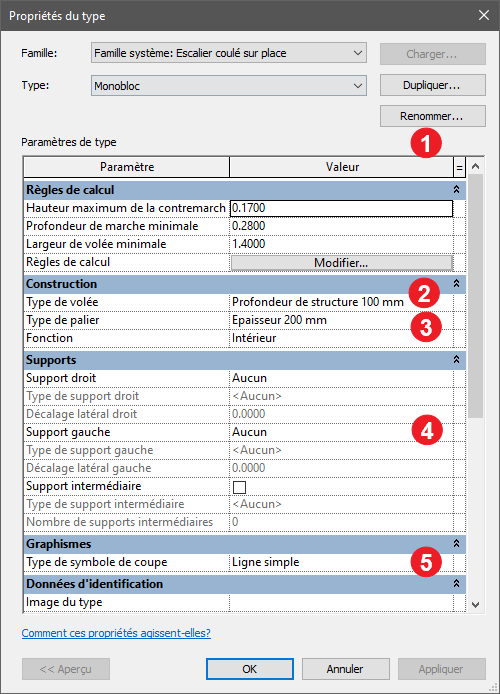The image size is (500, 694).
Task: Click Modifier for Règles de calcul
Action: [x=342, y=262]
